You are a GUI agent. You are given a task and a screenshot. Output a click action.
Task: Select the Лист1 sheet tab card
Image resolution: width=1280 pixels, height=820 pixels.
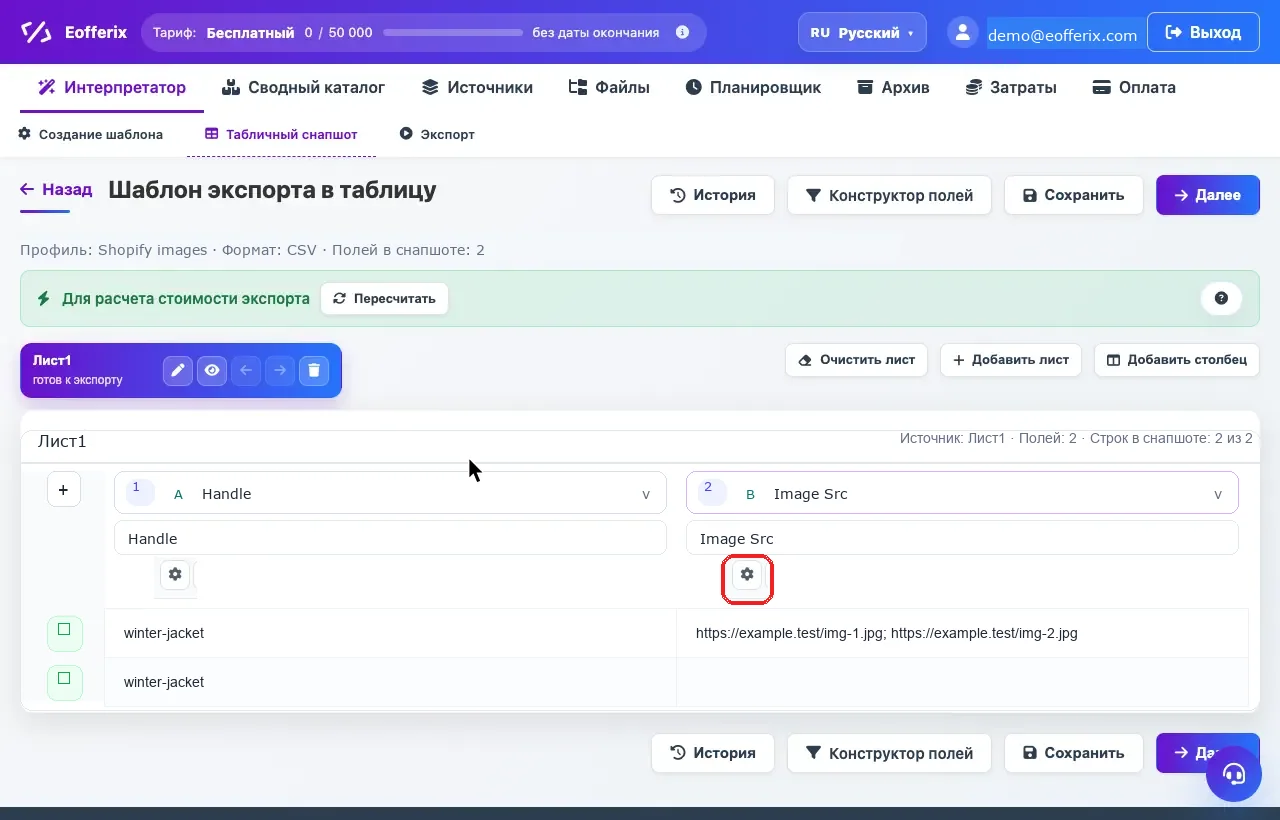tap(180, 370)
